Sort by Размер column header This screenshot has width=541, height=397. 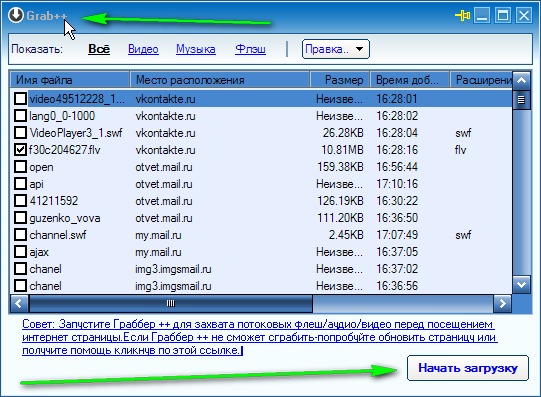[340, 80]
